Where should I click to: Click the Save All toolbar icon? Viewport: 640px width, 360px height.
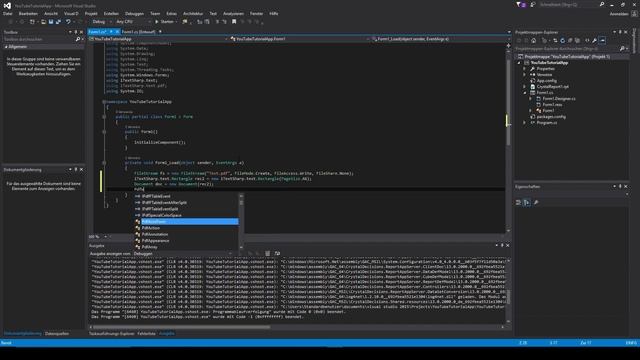pos(58,22)
